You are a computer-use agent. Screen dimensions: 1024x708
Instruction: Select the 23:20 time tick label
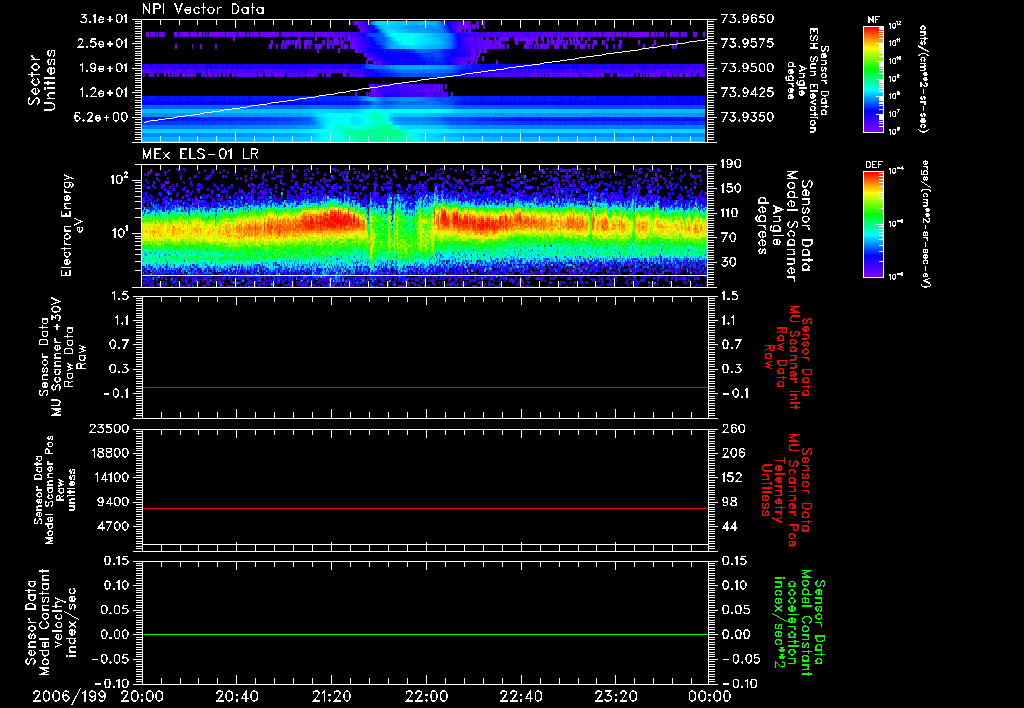[615, 695]
